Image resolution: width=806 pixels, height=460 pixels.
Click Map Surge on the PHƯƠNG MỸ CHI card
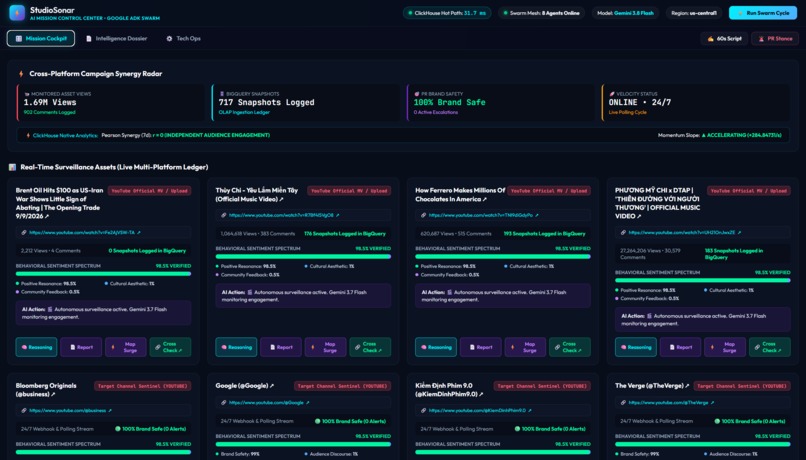(725, 347)
